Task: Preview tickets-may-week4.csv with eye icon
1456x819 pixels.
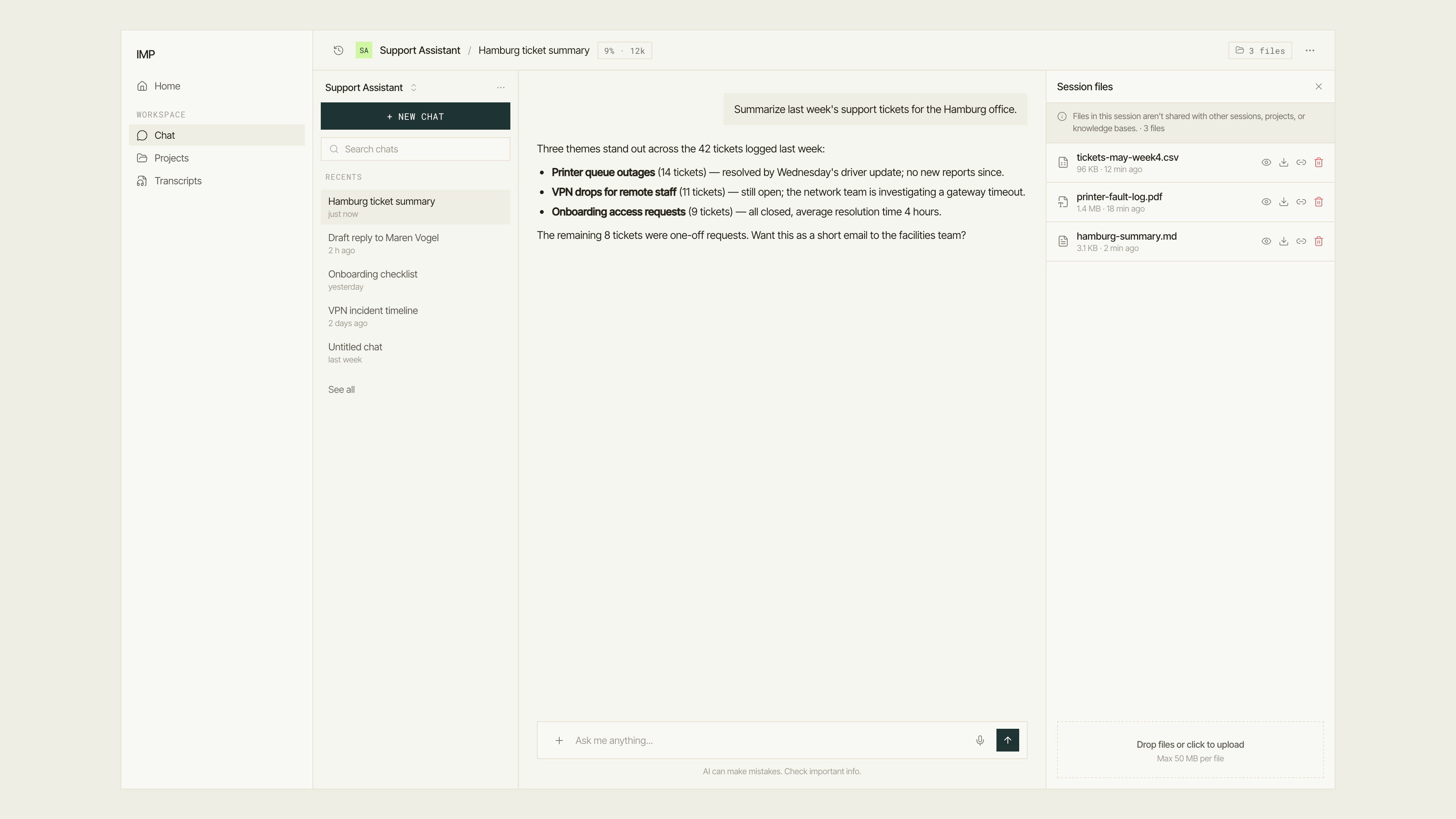Action: coord(1266,162)
